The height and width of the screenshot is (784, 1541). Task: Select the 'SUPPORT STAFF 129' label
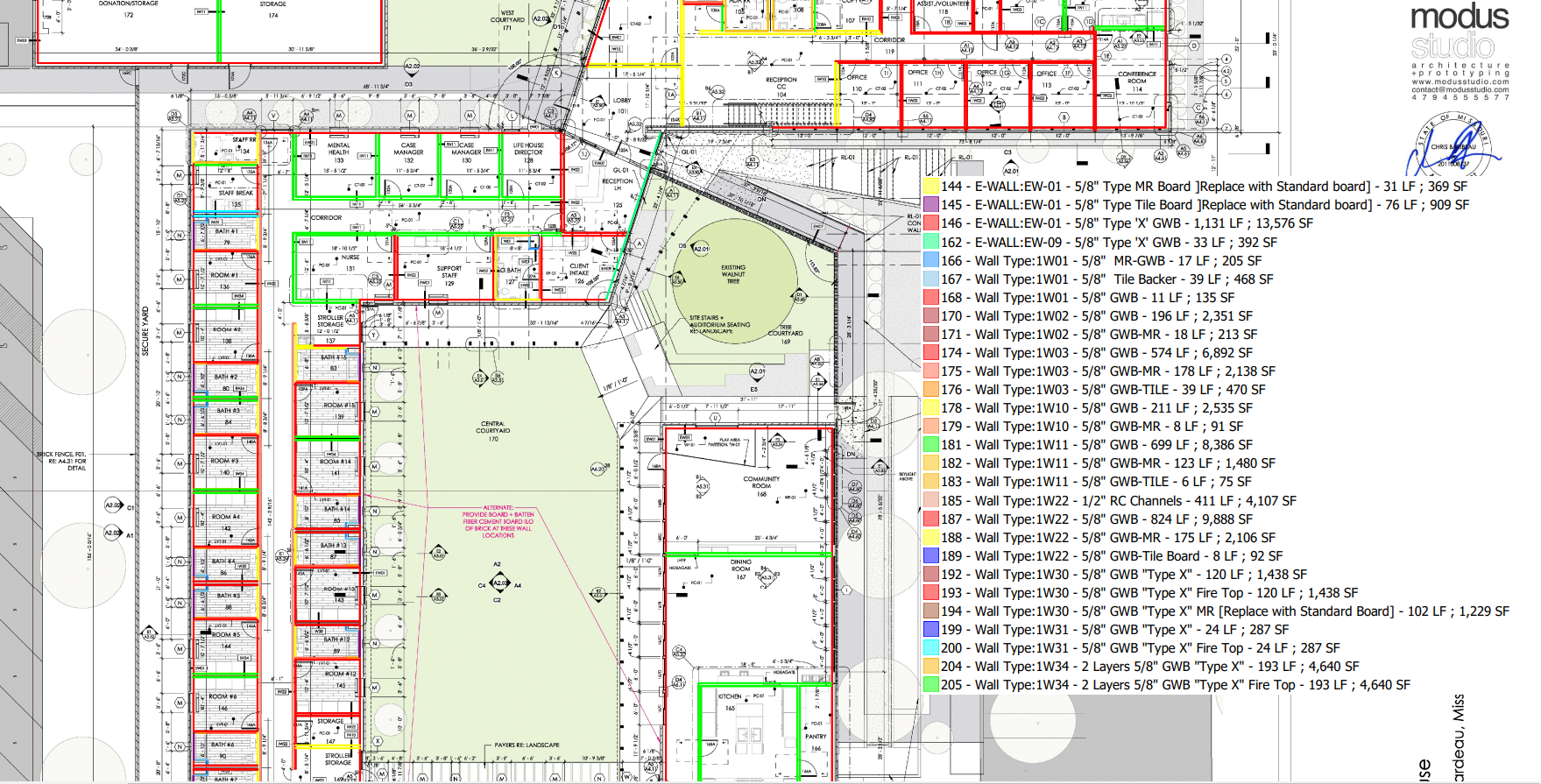pos(449,276)
